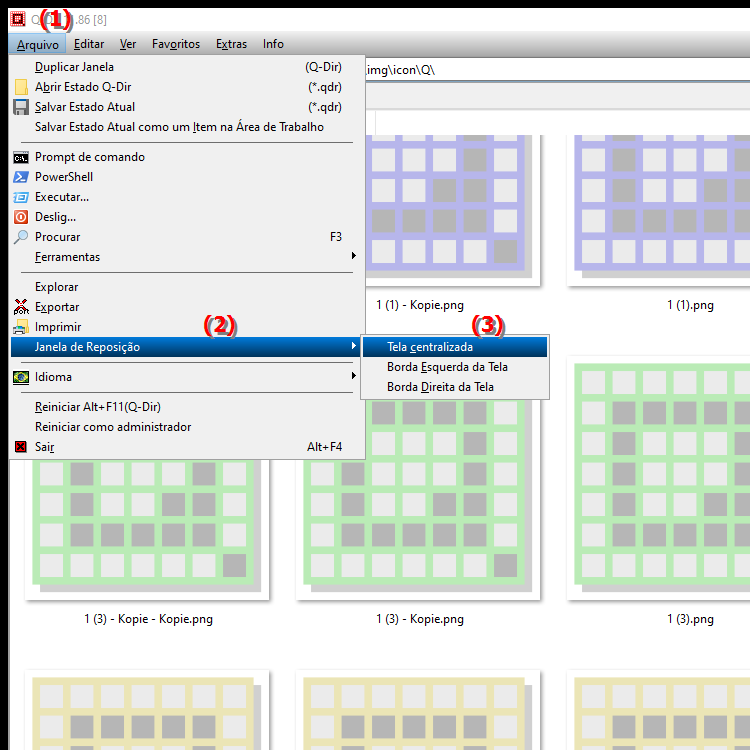
Task: Click file name 1 (3) - Kopie.png
Action: 420,619
